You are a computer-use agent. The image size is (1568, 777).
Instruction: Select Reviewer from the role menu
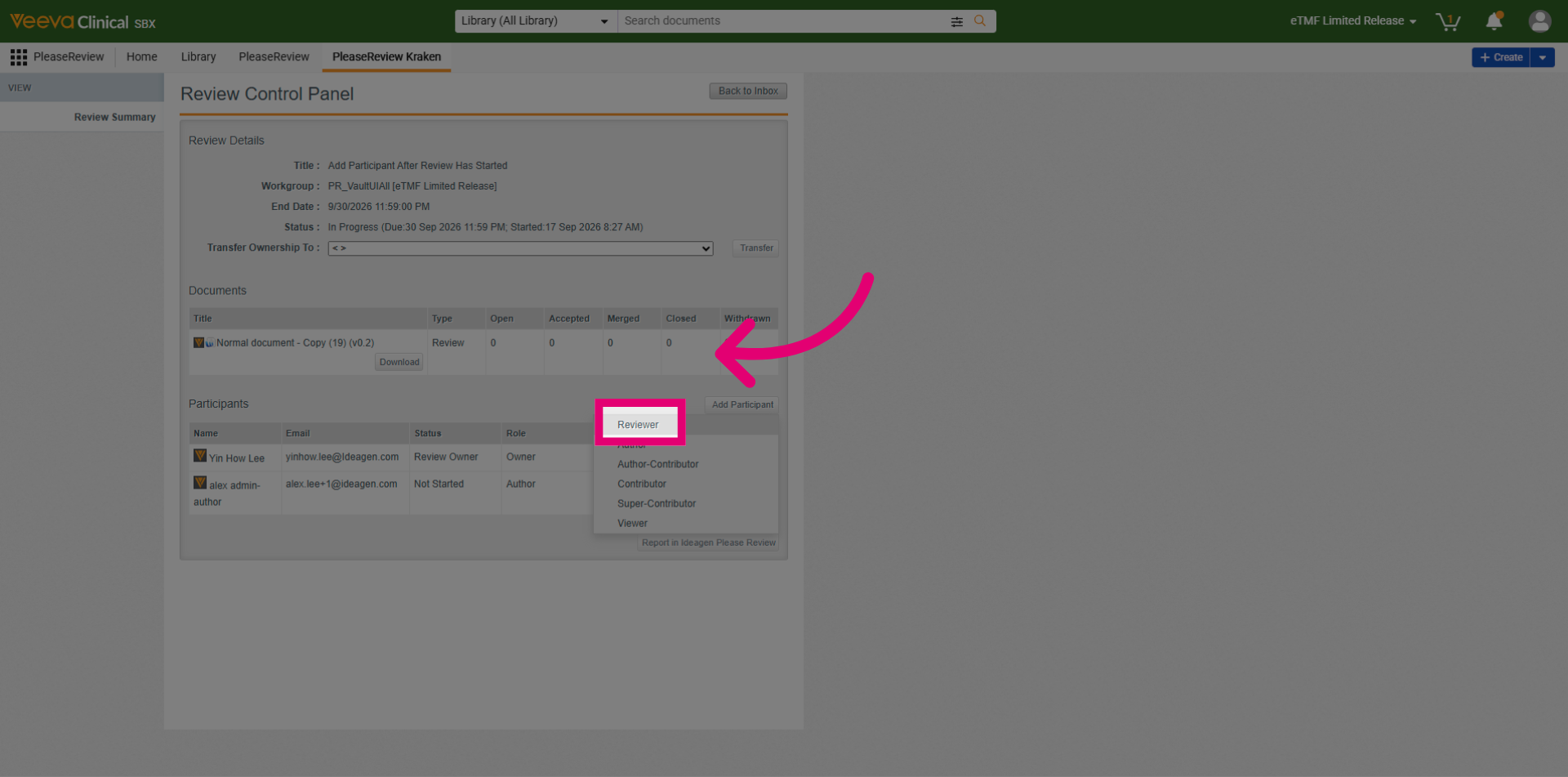638,425
